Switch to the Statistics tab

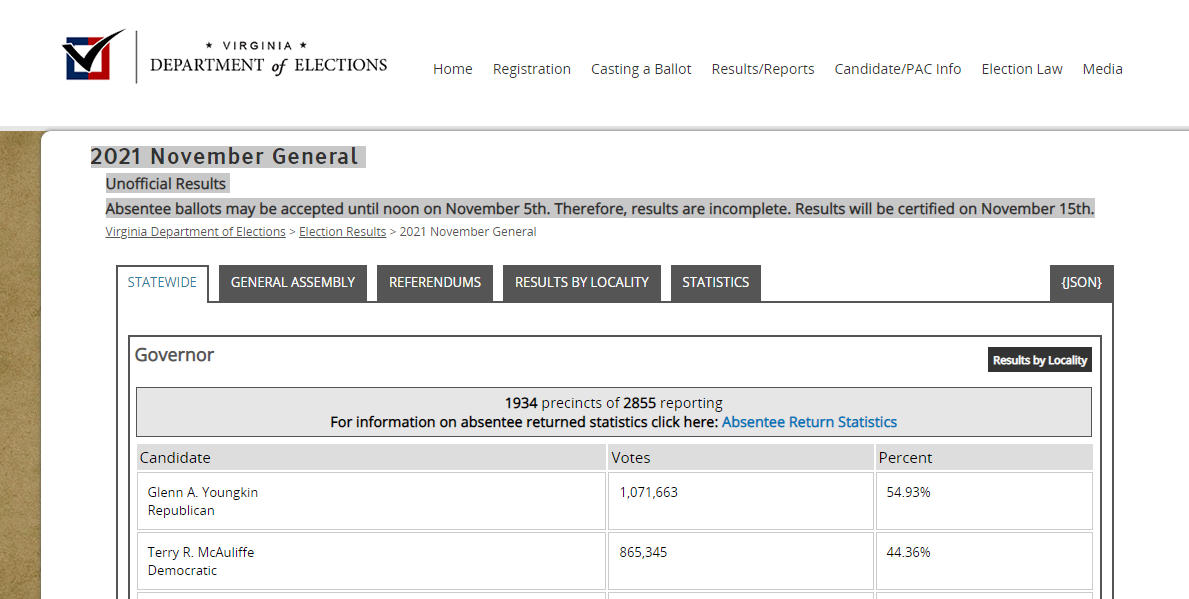tap(715, 283)
